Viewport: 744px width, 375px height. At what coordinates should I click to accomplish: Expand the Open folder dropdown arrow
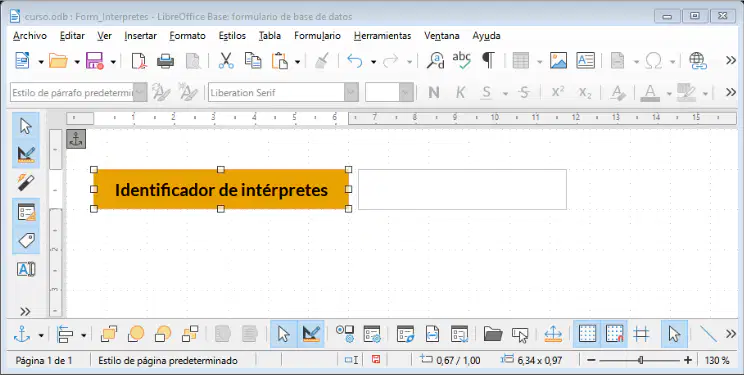pyautogui.click(x=77, y=62)
